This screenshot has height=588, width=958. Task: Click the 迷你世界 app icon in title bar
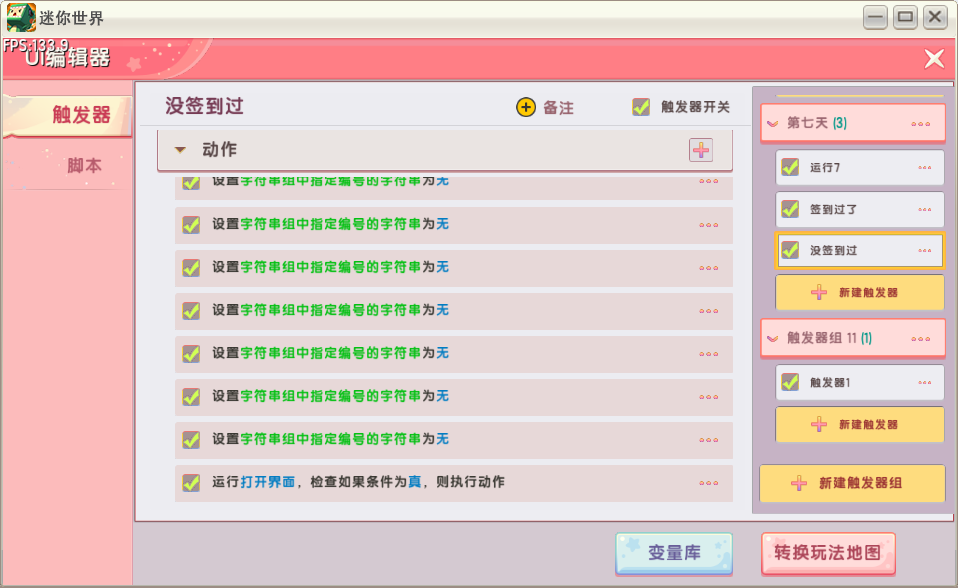coord(21,17)
